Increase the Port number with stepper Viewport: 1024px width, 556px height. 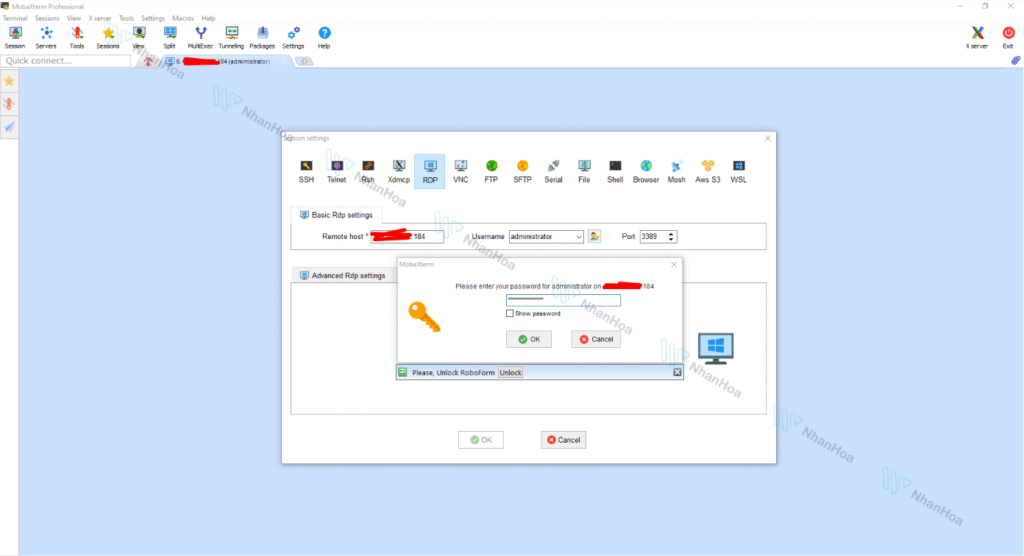pyautogui.click(x=672, y=234)
